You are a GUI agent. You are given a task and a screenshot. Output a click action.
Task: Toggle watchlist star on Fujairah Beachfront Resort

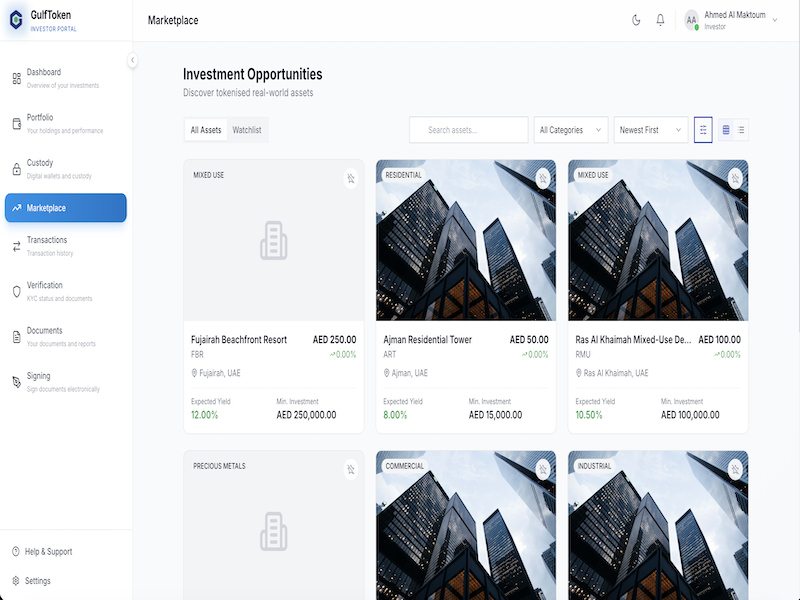click(x=350, y=178)
